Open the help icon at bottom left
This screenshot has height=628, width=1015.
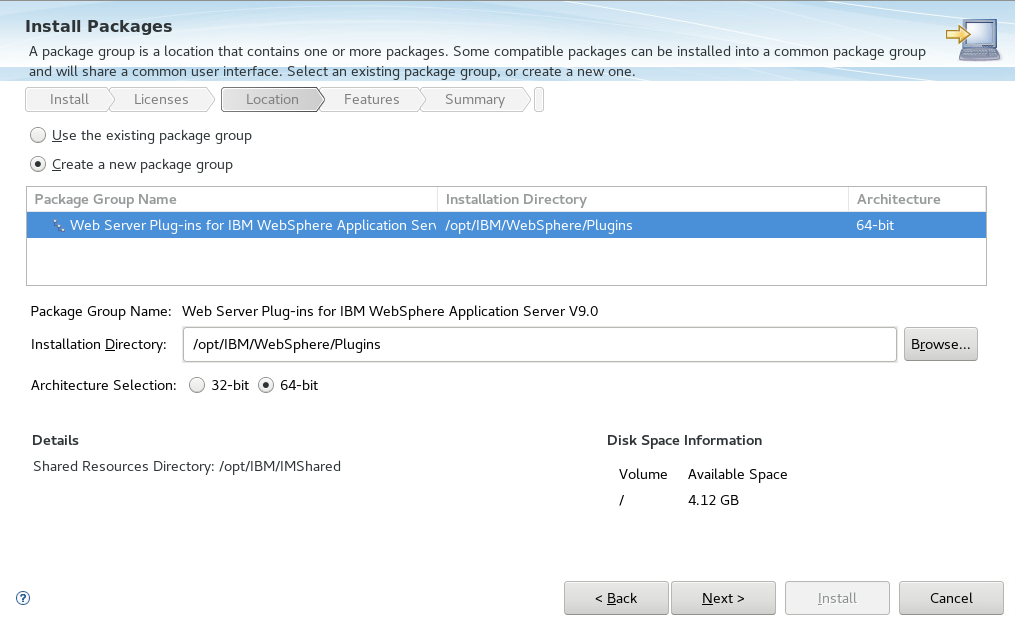click(23, 598)
